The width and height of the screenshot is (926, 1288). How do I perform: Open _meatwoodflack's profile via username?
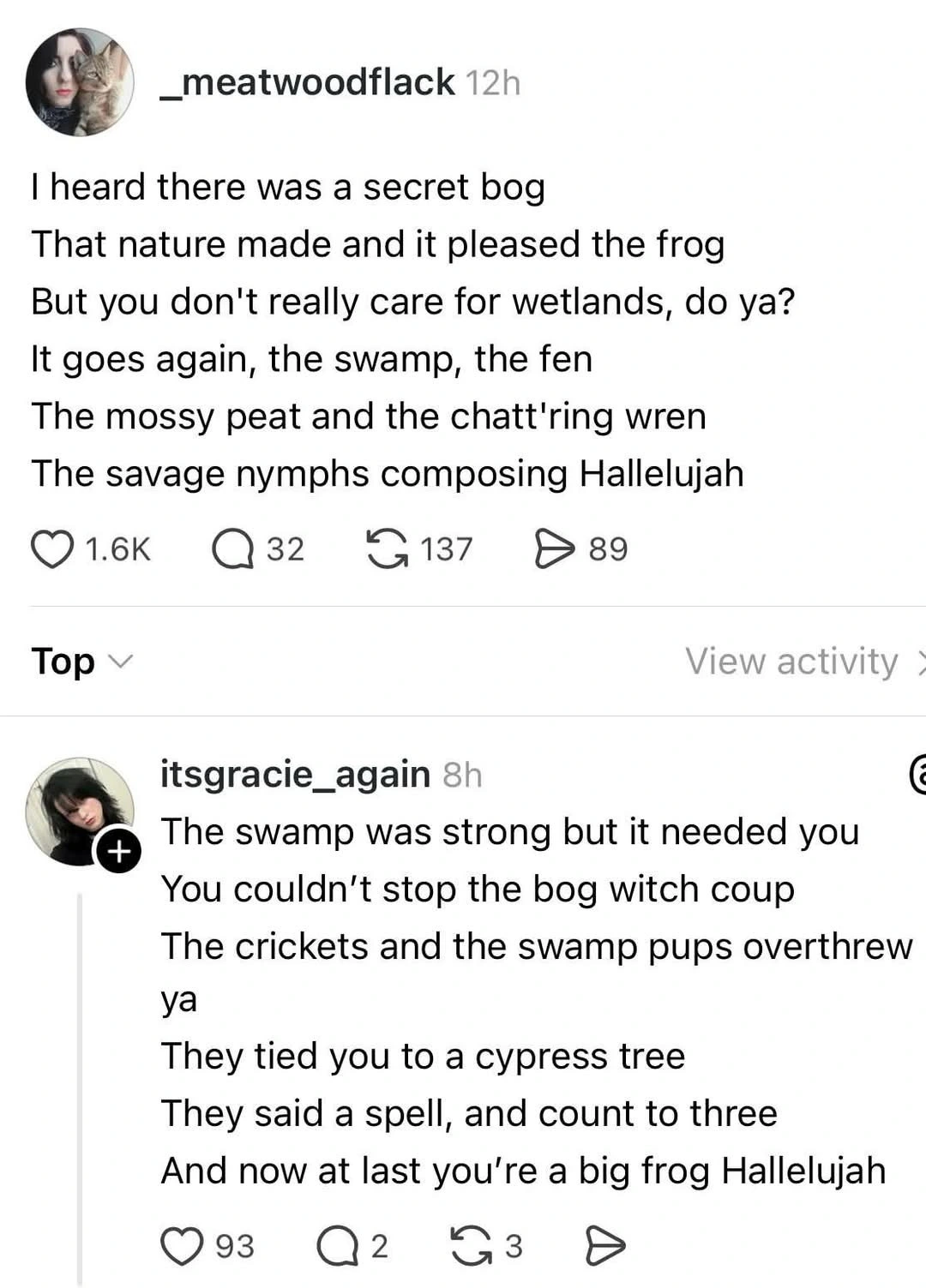(307, 82)
